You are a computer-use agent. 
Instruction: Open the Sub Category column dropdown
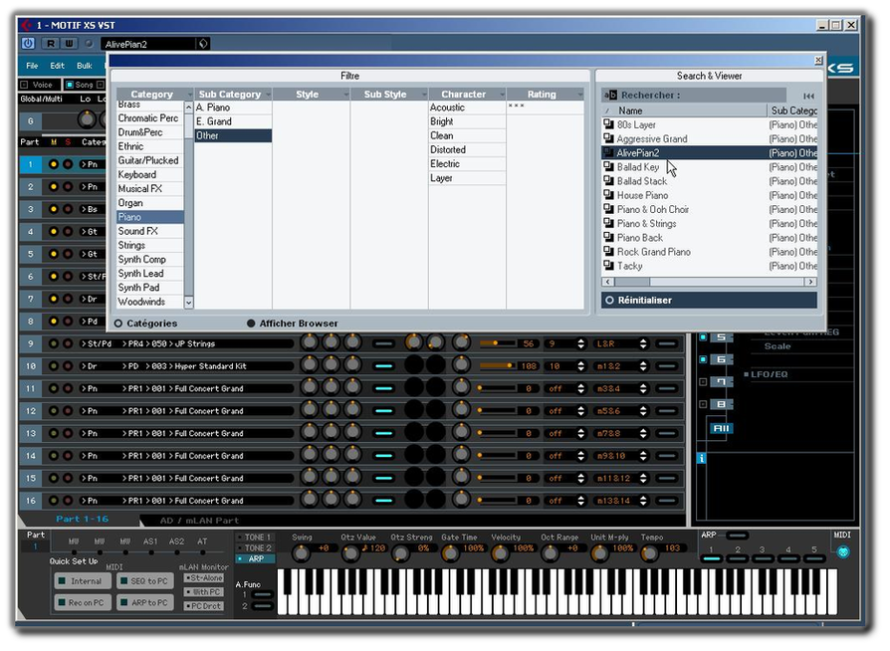click(x=268, y=94)
